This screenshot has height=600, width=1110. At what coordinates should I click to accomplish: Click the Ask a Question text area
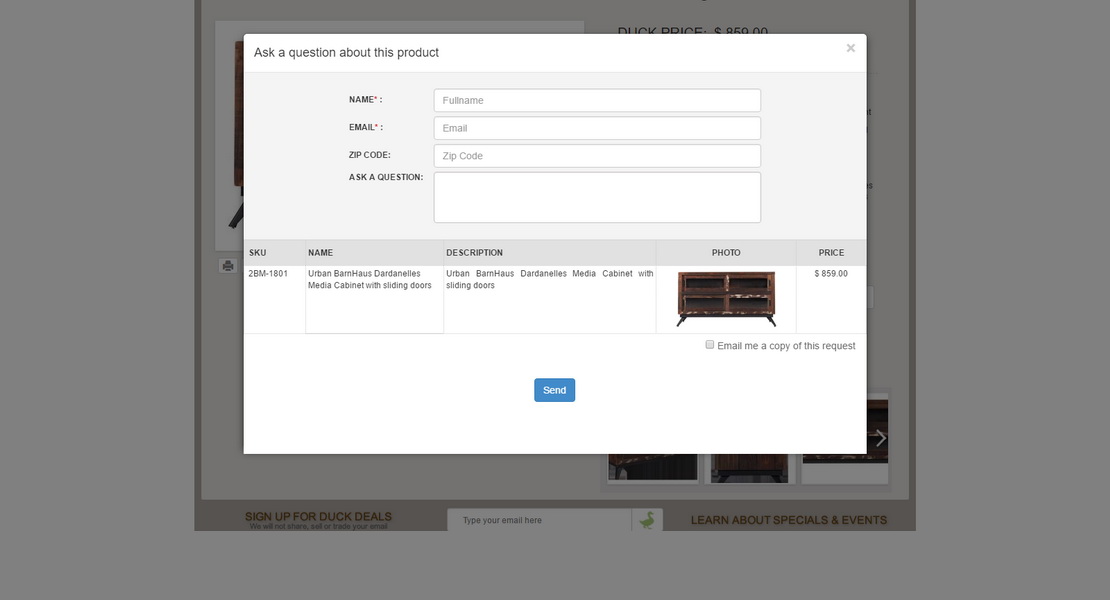[x=597, y=197]
